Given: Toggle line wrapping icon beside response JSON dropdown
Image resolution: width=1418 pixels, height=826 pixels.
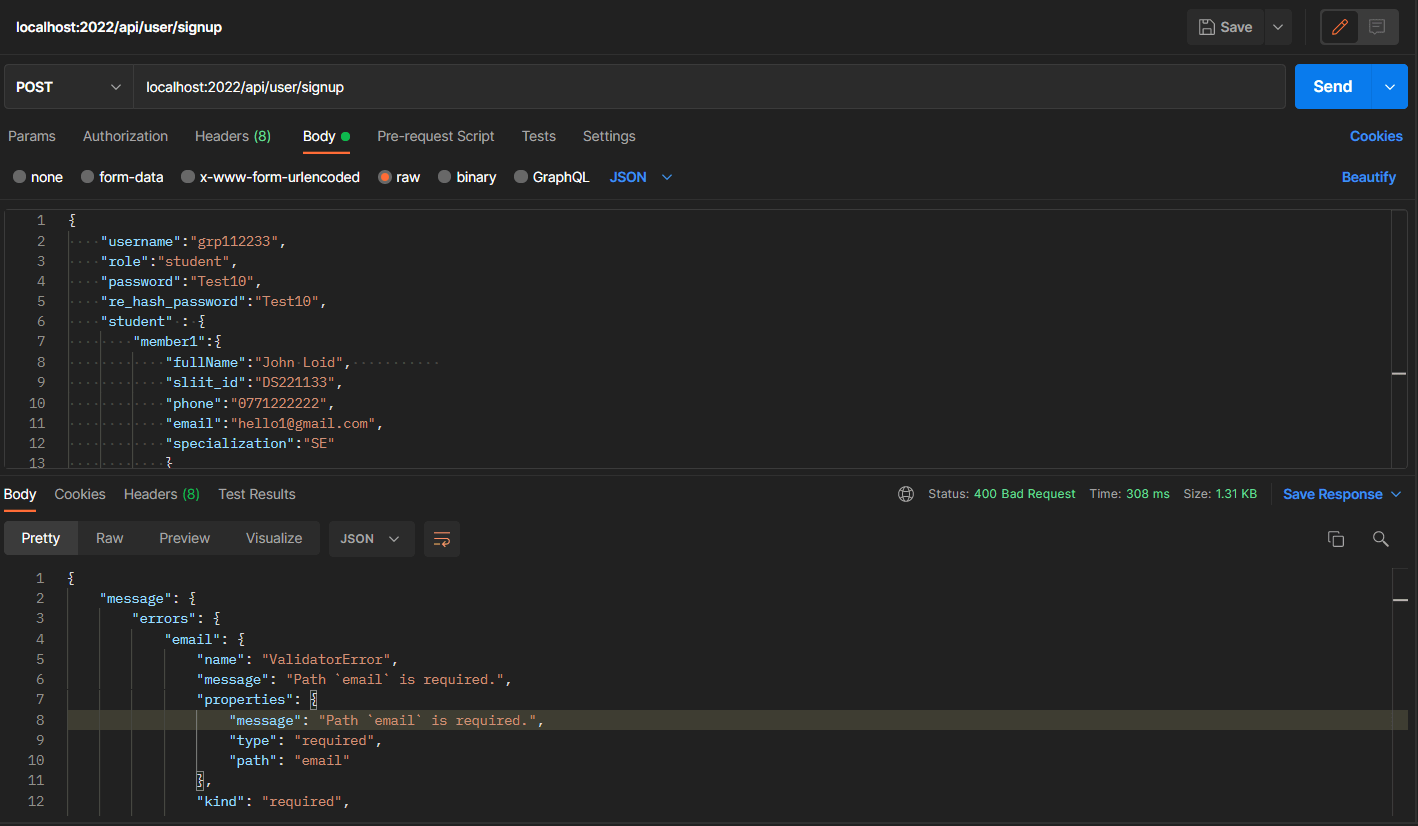Looking at the screenshot, I should (x=441, y=538).
